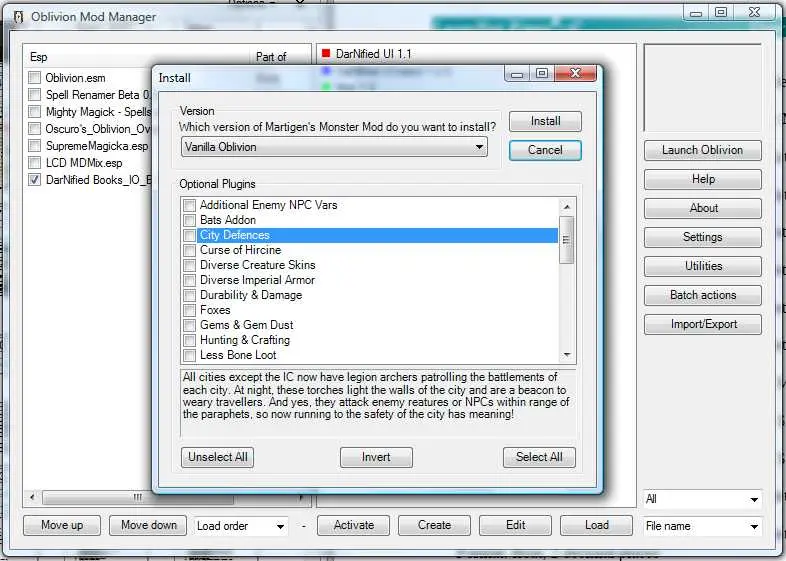Enable the Less Bone Loot checkbox
The width and height of the screenshot is (786, 561).
click(189, 355)
